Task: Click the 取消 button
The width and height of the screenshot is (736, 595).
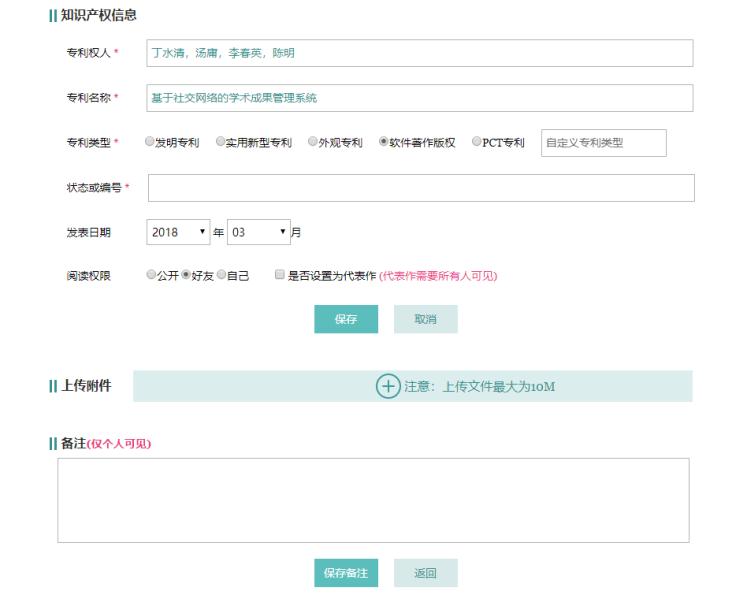Action: pyautogui.click(x=425, y=319)
